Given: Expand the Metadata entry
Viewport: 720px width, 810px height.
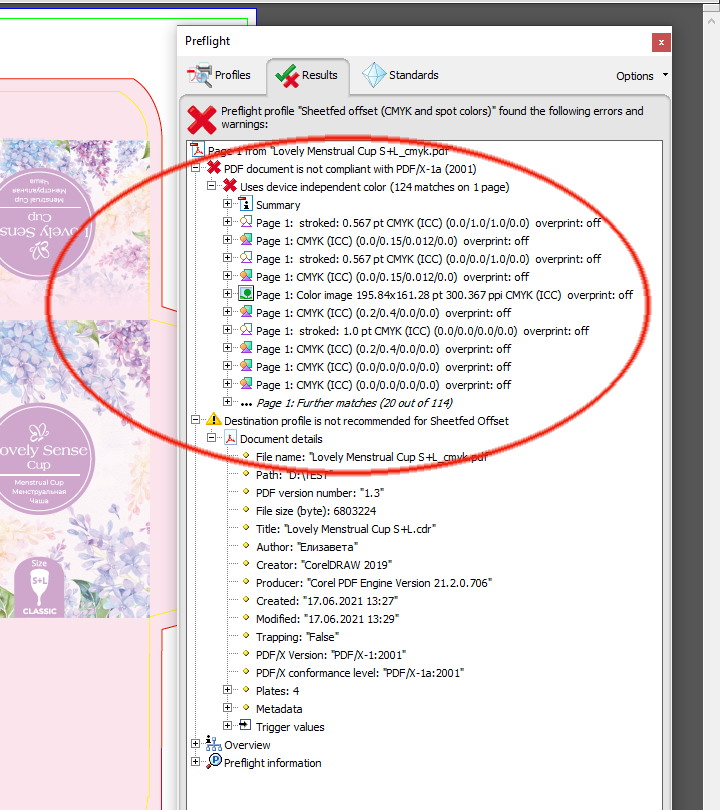Looking at the screenshot, I should point(227,708).
